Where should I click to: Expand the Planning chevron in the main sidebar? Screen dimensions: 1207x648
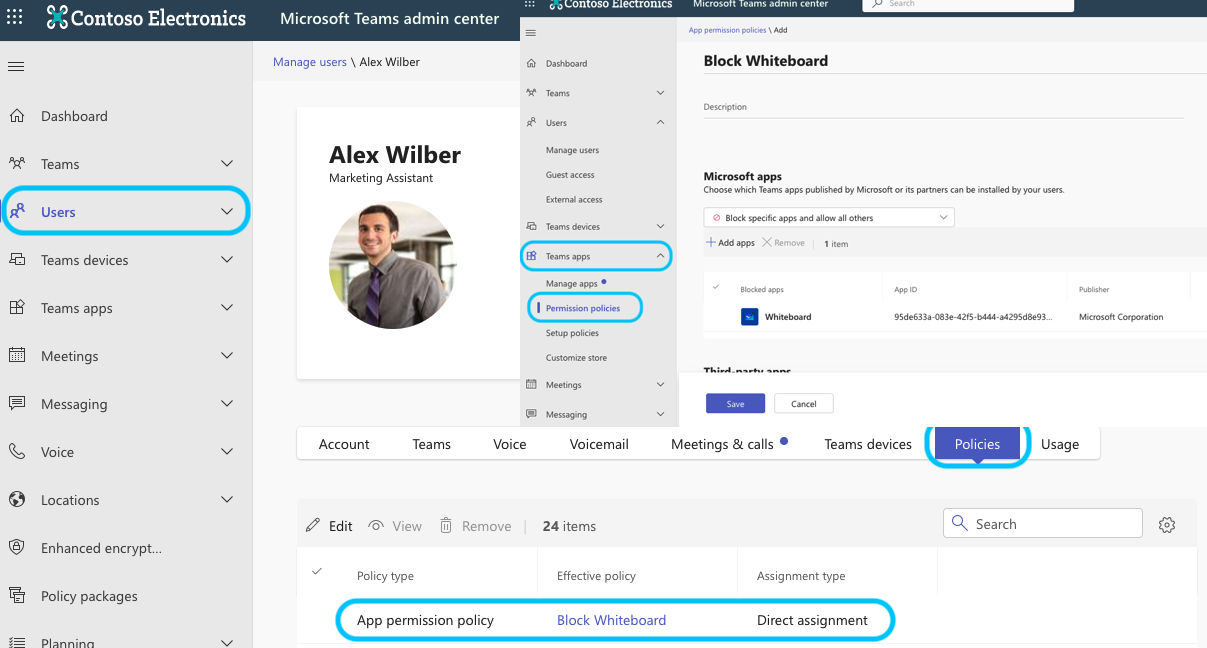click(227, 643)
